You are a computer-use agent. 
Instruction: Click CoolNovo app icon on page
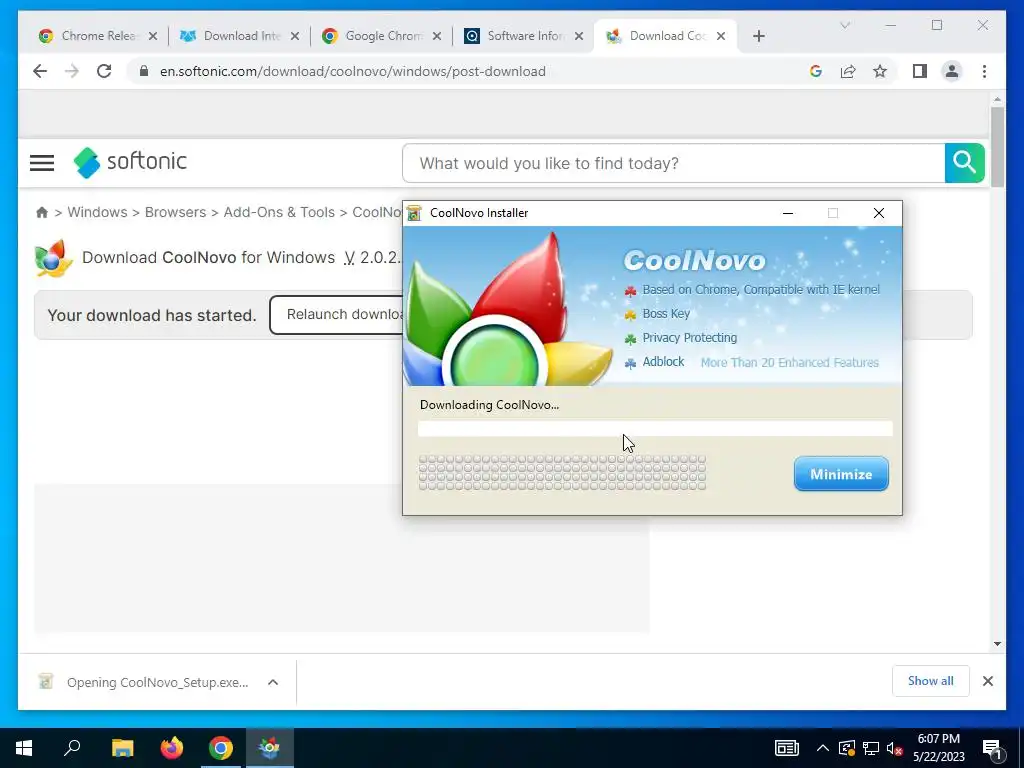53,257
